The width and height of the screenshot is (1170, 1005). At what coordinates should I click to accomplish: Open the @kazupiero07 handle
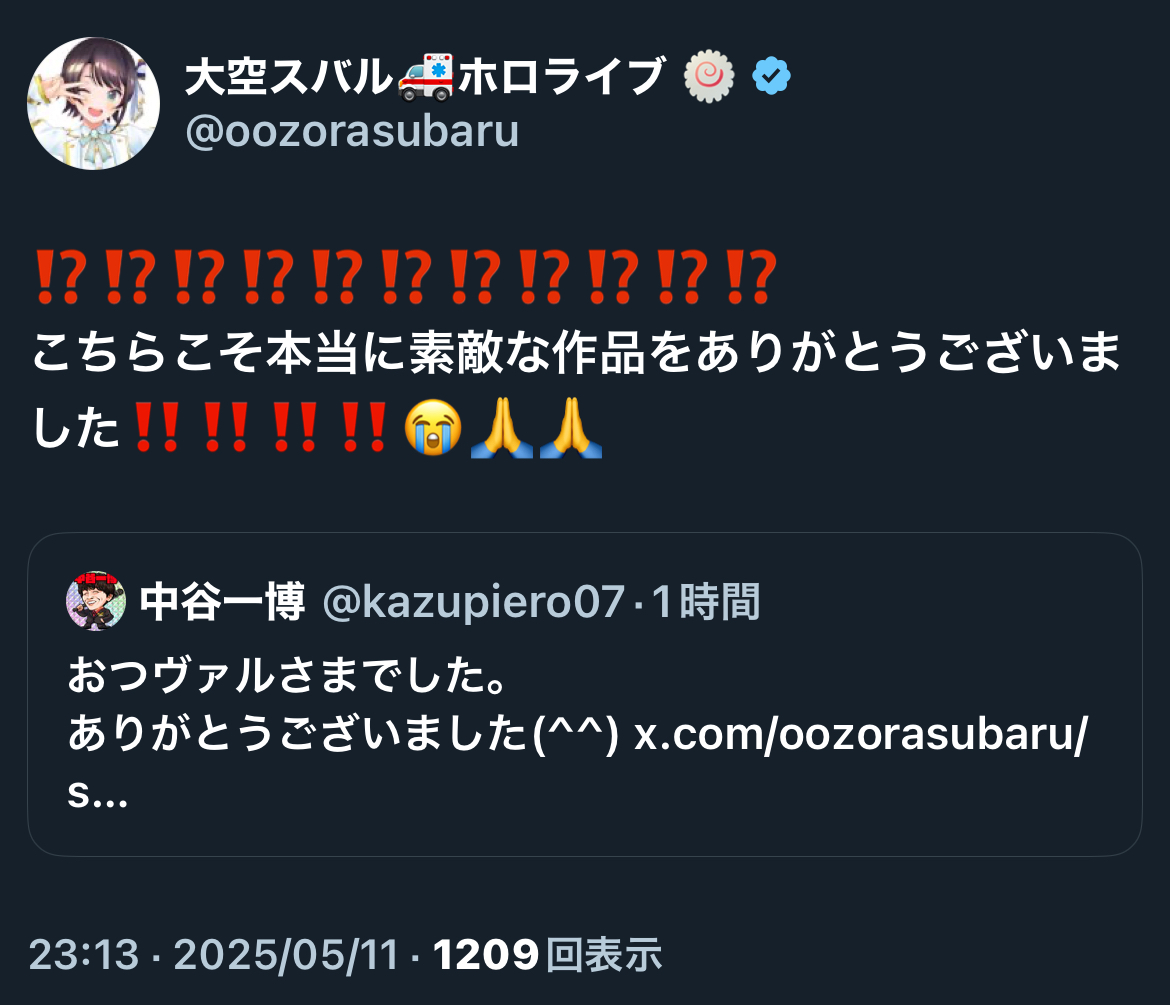pyautogui.click(x=473, y=602)
